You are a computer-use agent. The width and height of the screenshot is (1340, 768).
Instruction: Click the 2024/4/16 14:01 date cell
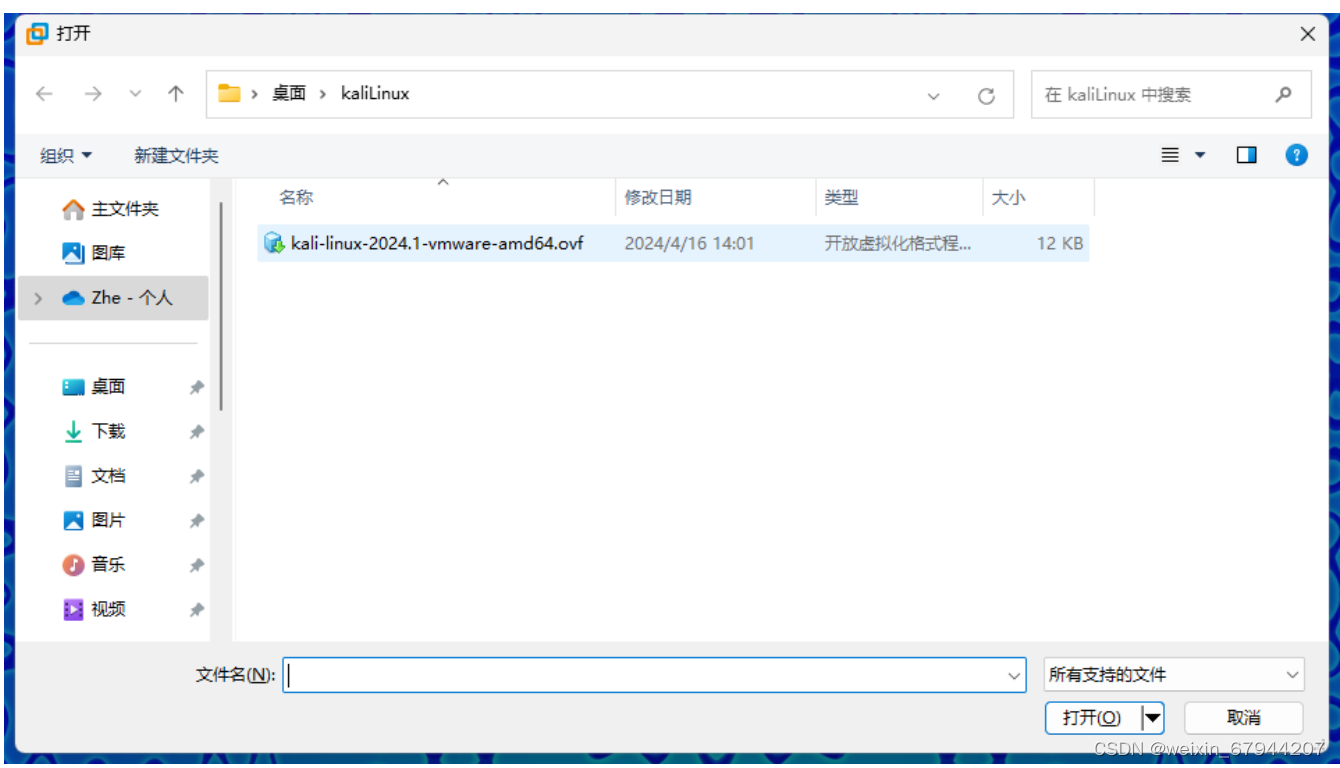click(689, 243)
